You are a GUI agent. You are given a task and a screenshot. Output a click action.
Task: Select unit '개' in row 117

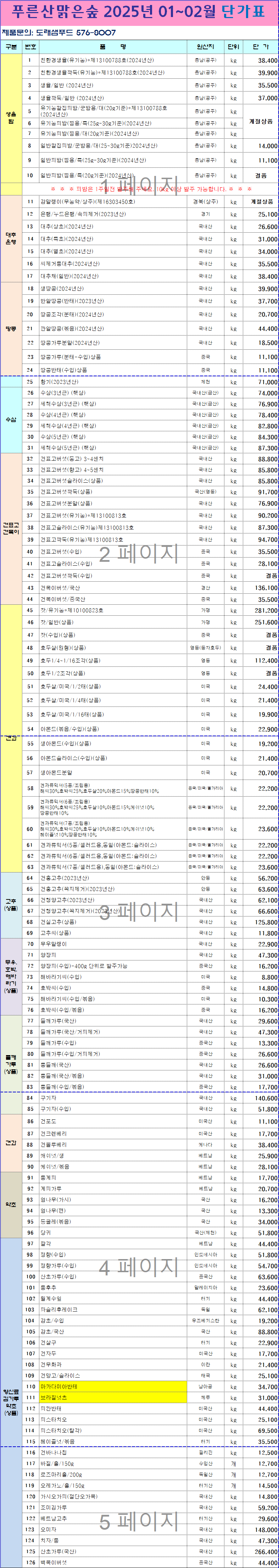tap(233, 1464)
